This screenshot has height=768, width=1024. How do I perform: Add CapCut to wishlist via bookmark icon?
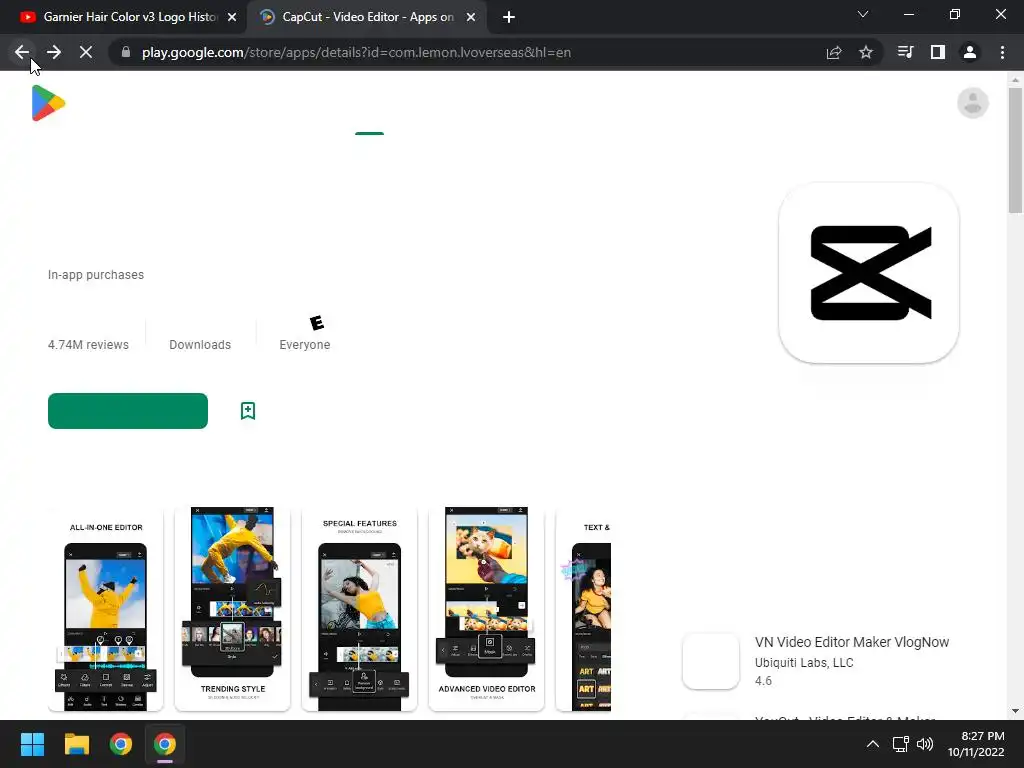coord(248,411)
